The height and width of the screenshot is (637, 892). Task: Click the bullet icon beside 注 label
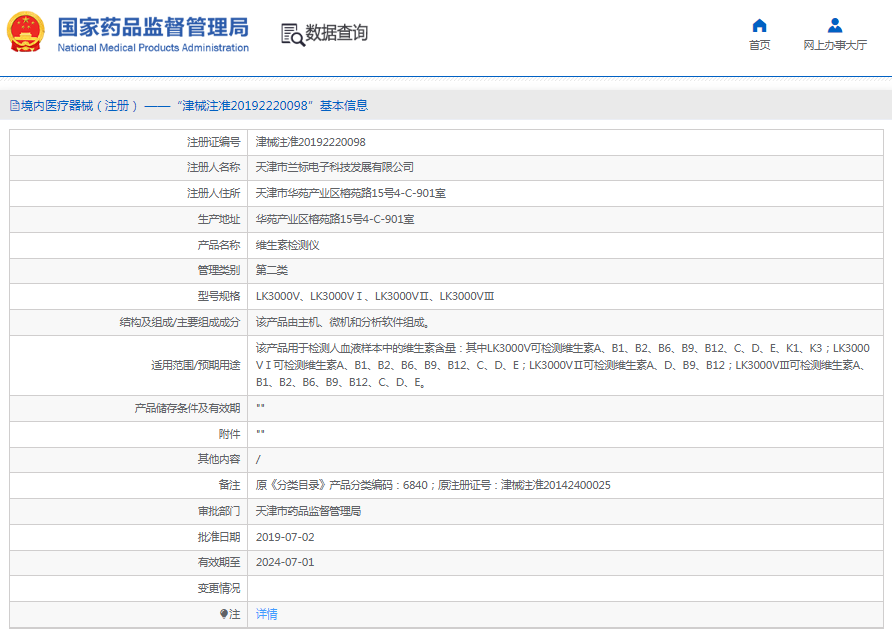tap(224, 614)
